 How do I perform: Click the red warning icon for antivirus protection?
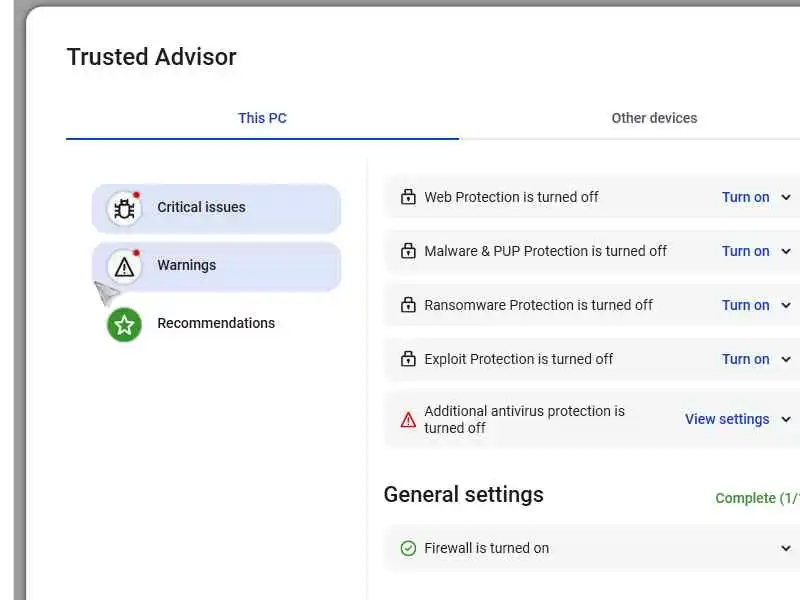(408, 420)
